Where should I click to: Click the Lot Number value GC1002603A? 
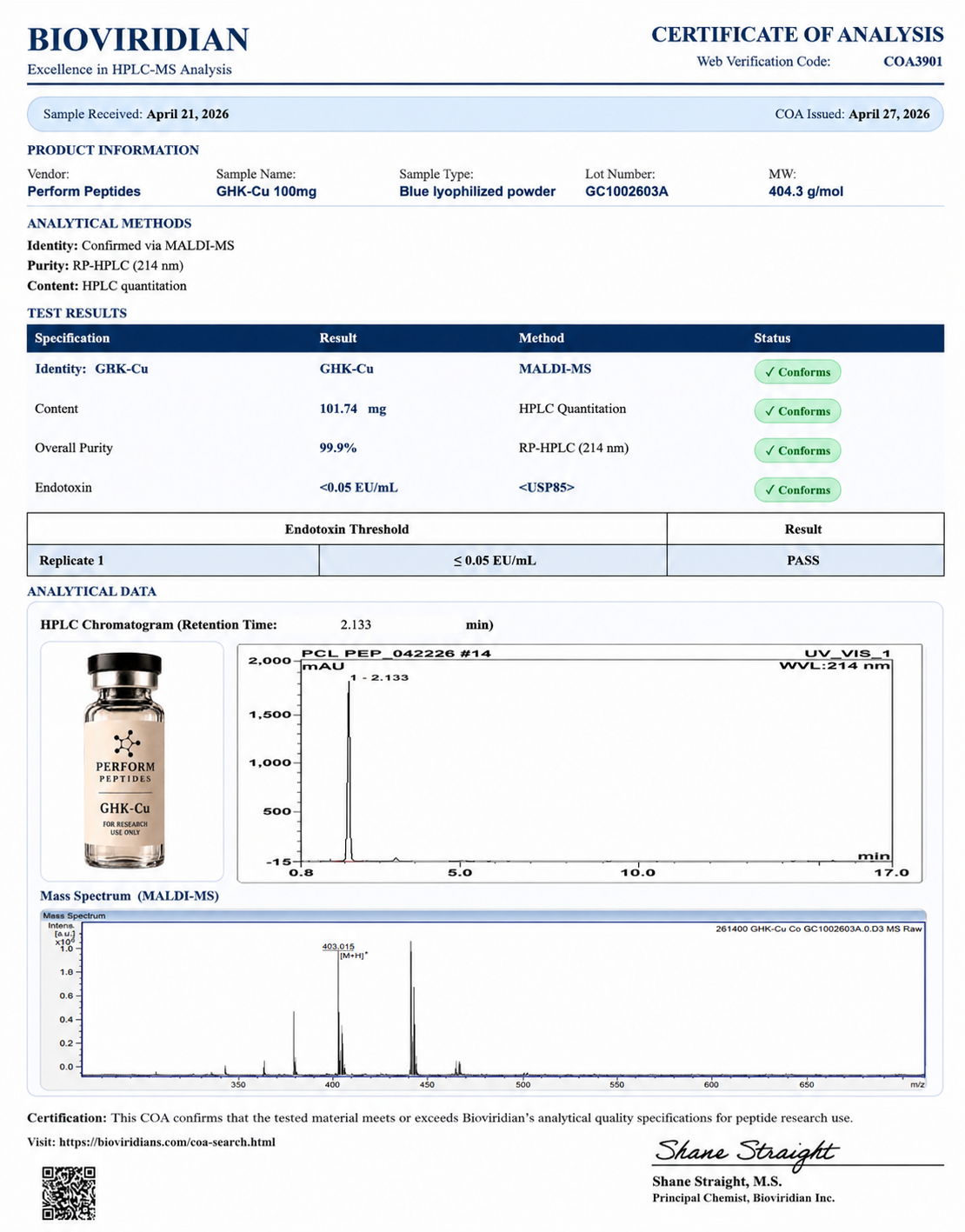coord(627,191)
